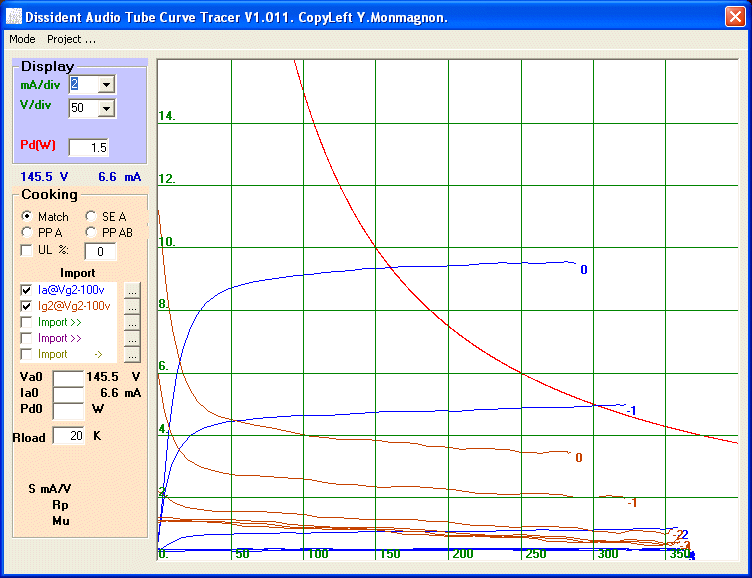This screenshot has width=752, height=578.
Task: Click the blue curve label 0
Action: pyautogui.click(x=584, y=270)
